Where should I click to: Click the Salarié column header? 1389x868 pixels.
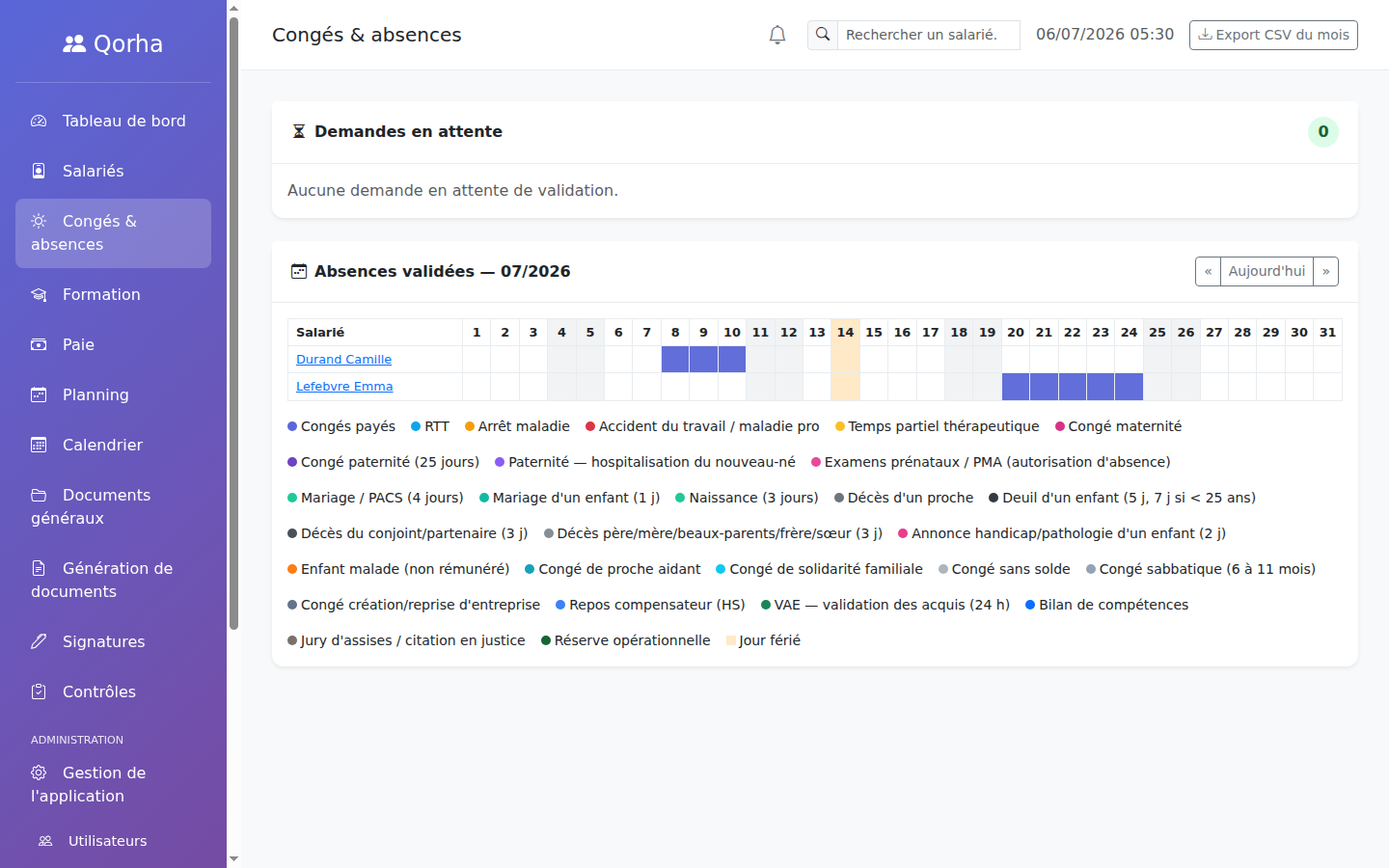coord(375,333)
